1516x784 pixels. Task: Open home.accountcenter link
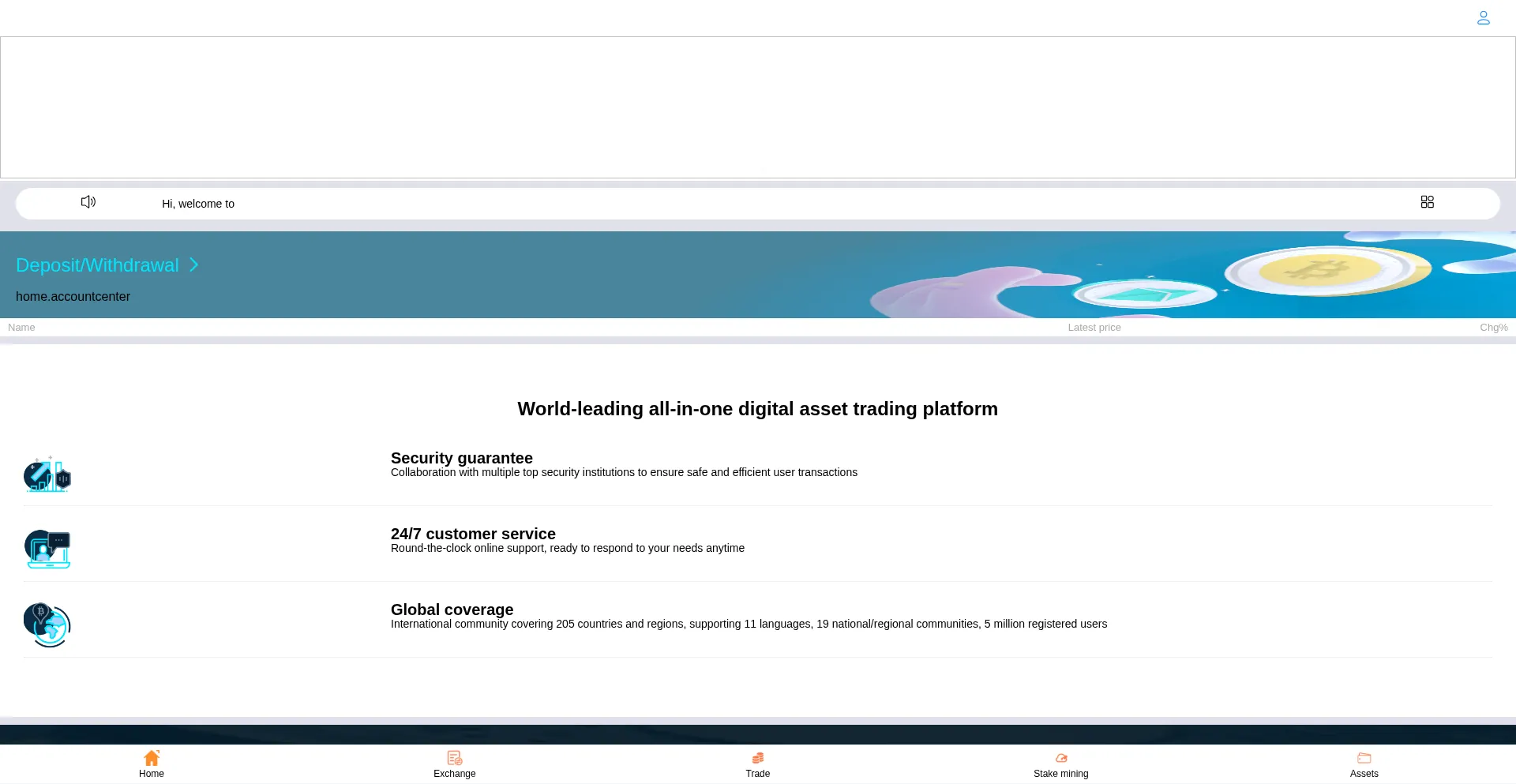73,297
